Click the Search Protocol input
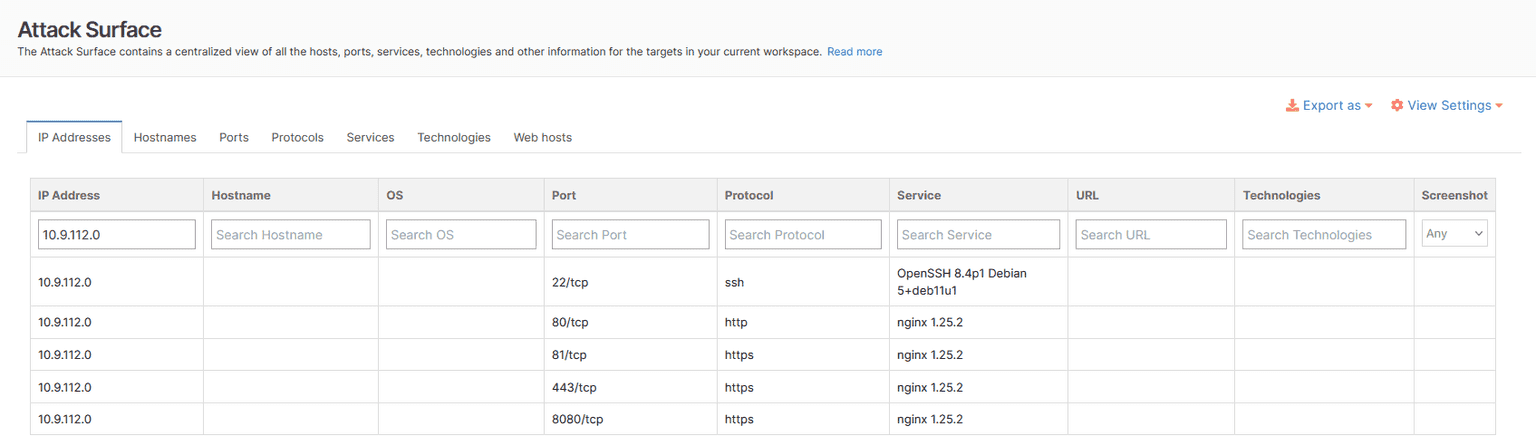1536x447 pixels. [x=803, y=234]
